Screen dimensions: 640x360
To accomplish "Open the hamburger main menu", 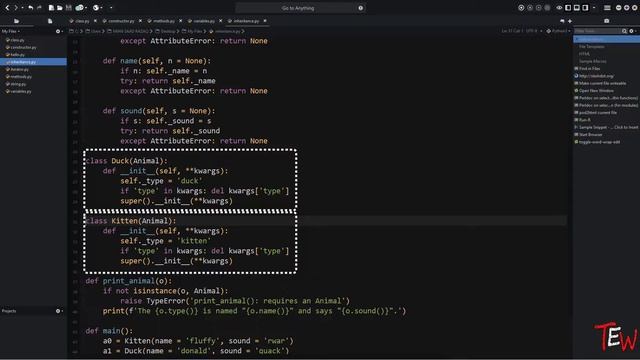I will (607, 8).
